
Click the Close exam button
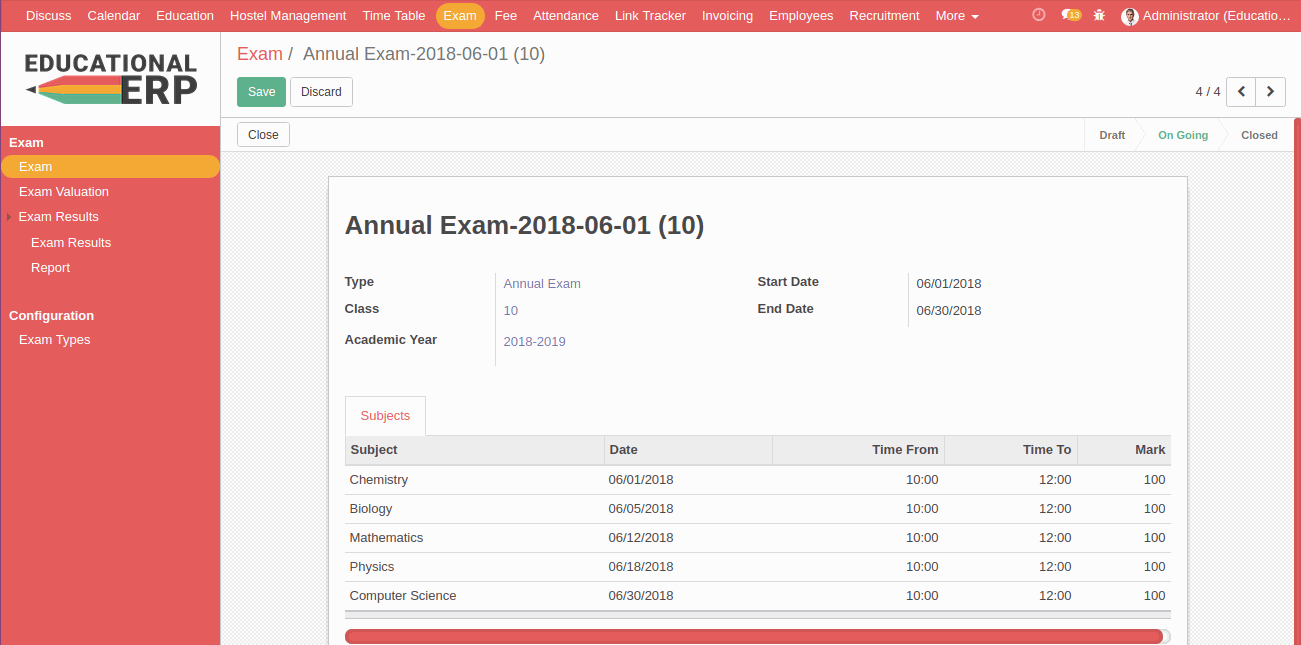[x=263, y=135]
